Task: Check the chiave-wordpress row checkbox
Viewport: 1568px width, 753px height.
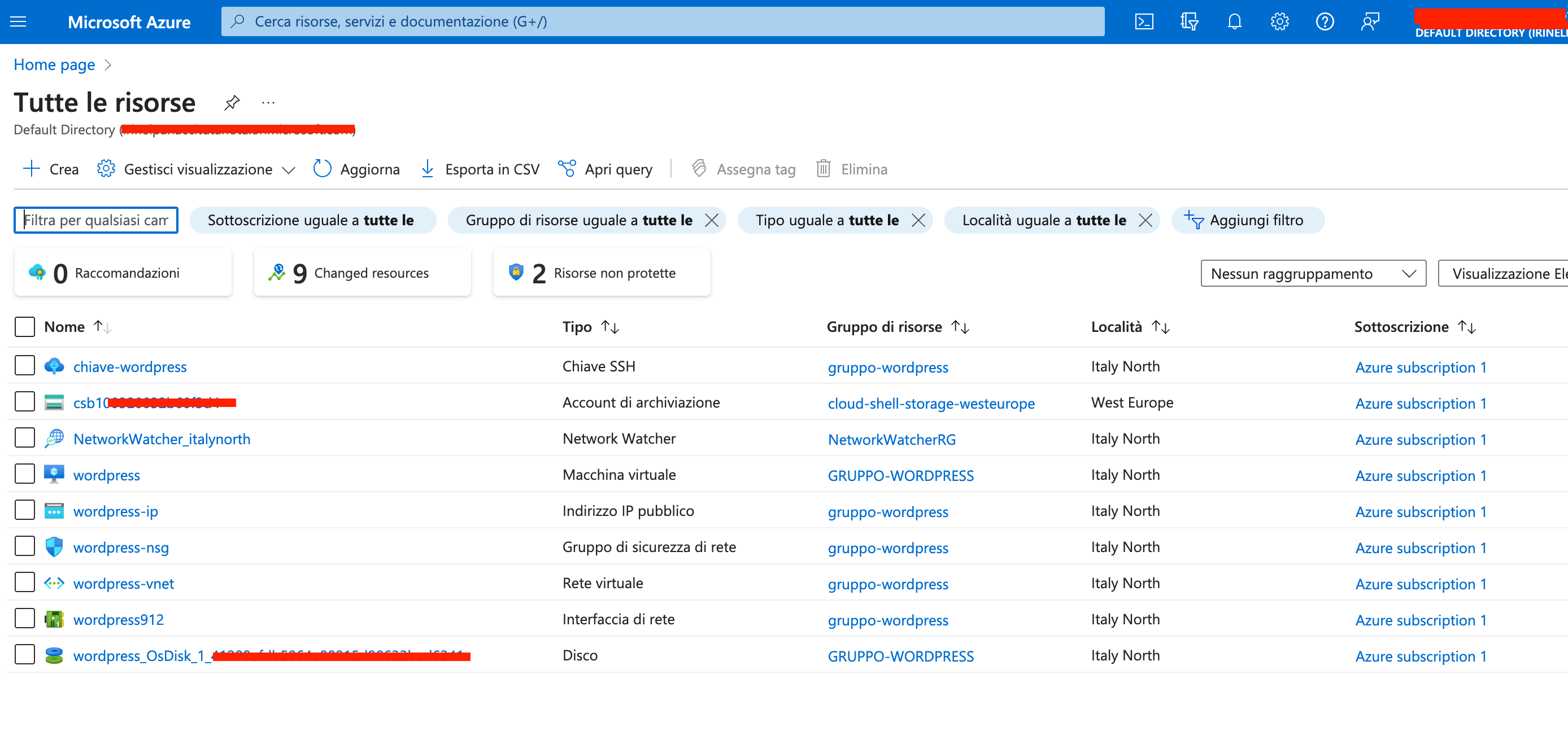Action: click(x=25, y=366)
